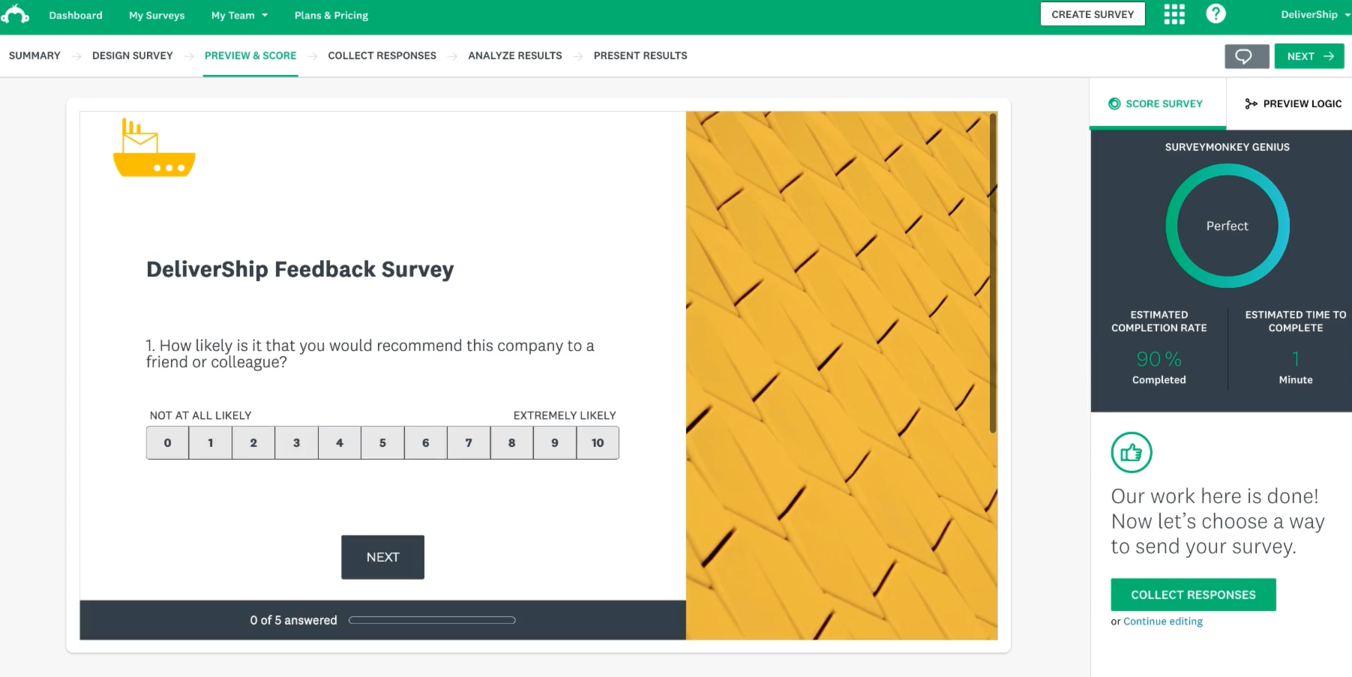Screen dimensions: 1352x677
Task: Select rating 1 on the scale
Action: 211,443
